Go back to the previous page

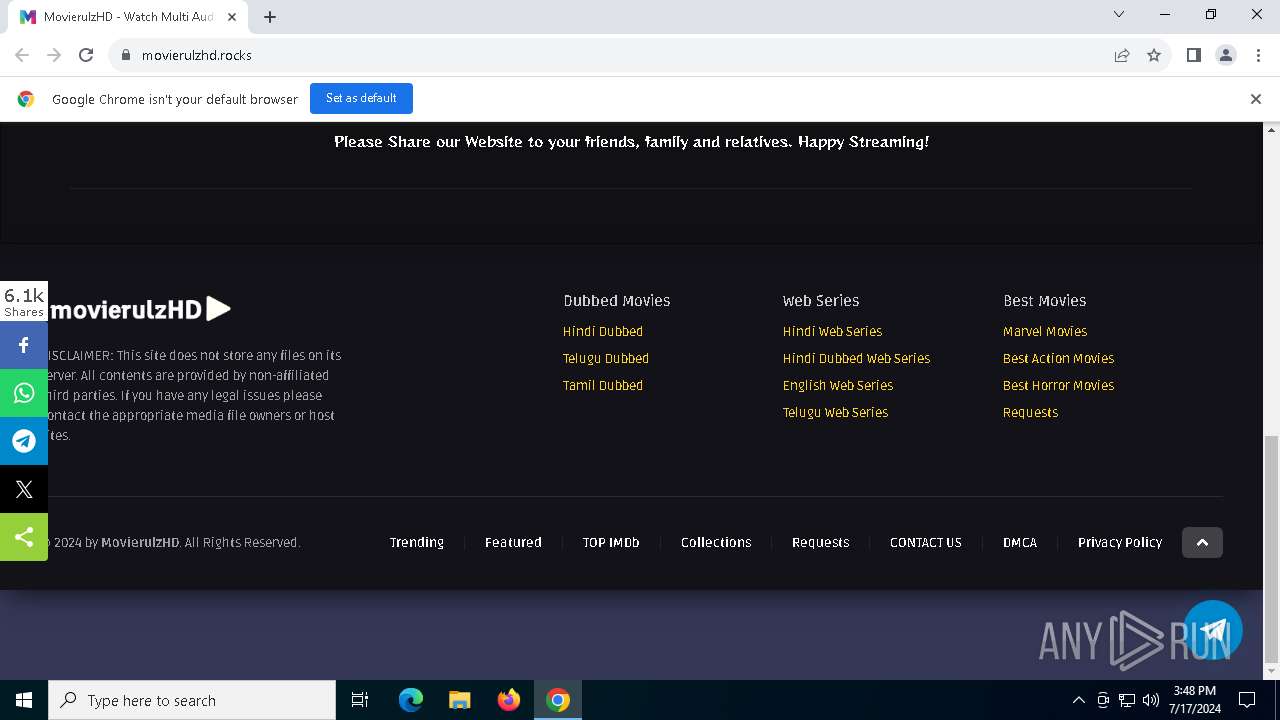point(22,55)
